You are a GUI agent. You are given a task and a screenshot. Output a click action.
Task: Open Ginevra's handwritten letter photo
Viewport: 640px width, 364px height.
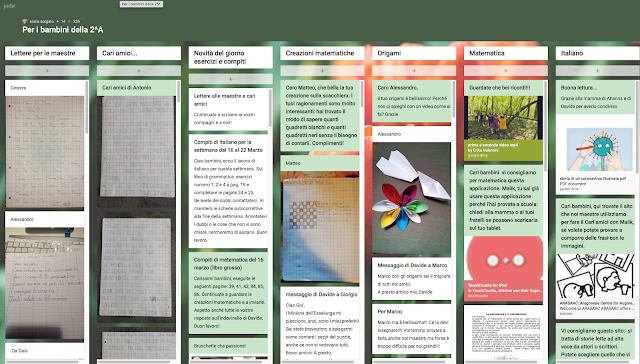44,152
